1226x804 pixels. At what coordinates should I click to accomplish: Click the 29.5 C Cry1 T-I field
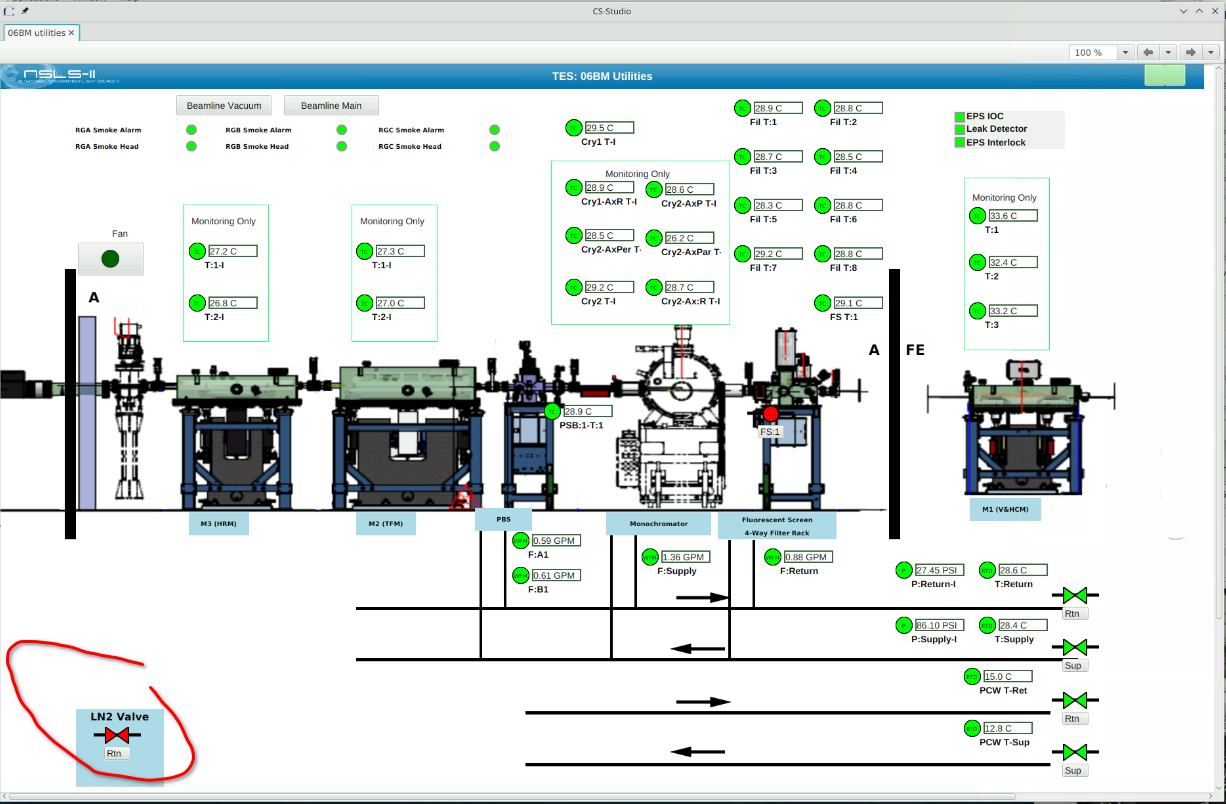pos(609,128)
